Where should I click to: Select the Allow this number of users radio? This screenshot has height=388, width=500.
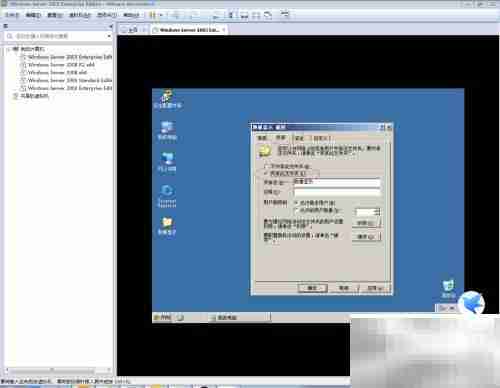(x=317, y=210)
